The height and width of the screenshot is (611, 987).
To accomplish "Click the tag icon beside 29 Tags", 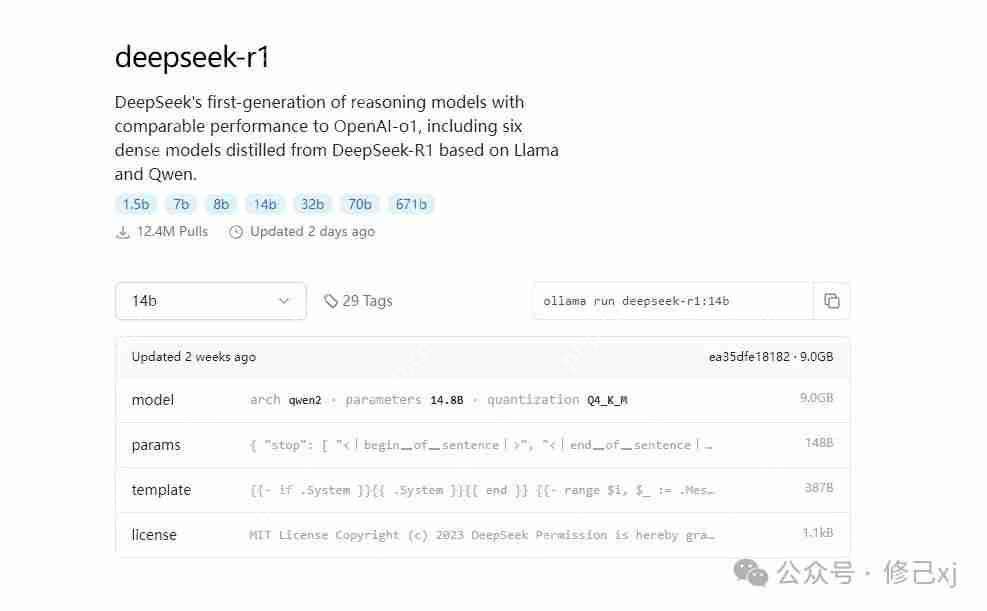I will point(330,301).
